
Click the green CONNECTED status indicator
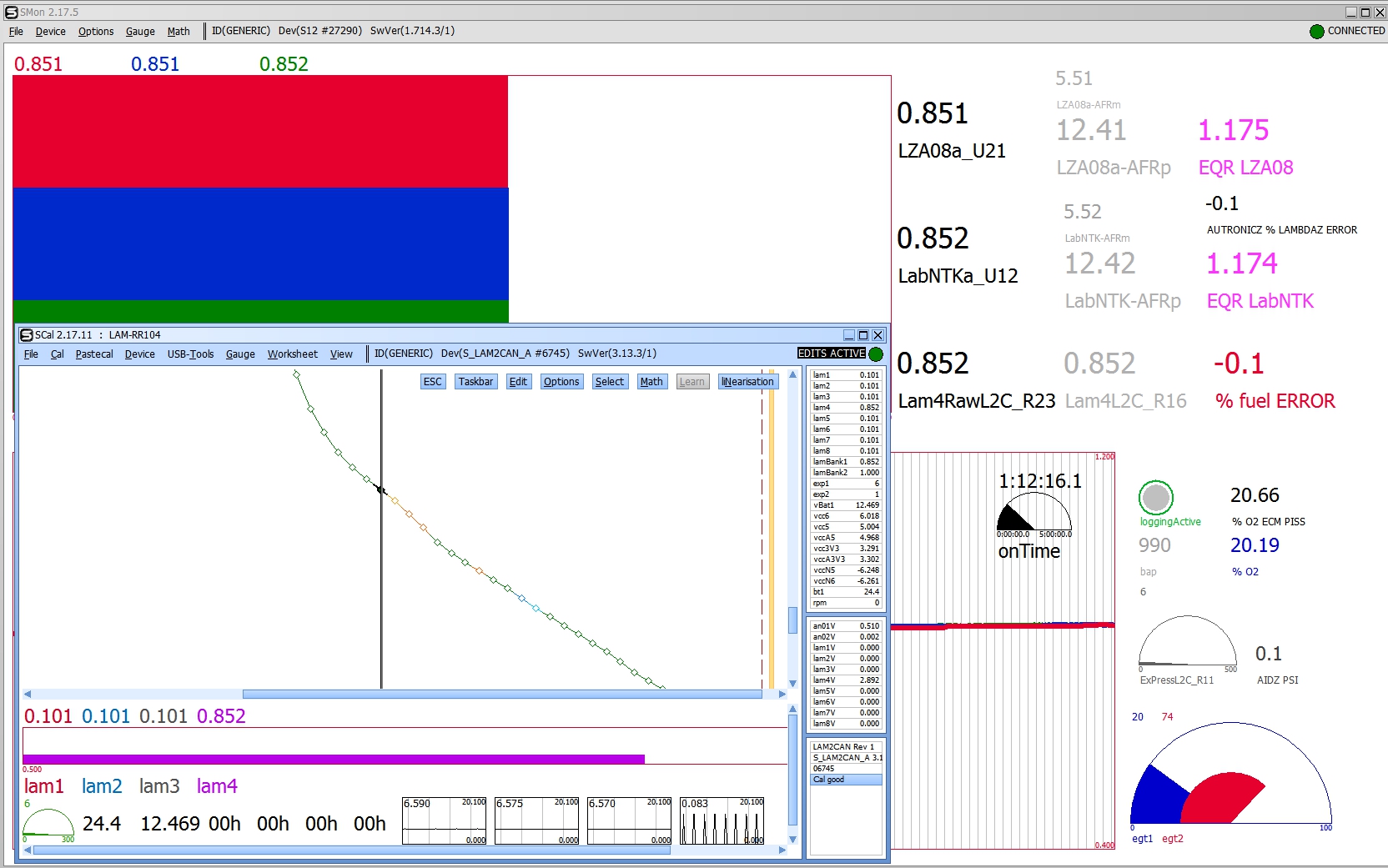point(1317,32)
